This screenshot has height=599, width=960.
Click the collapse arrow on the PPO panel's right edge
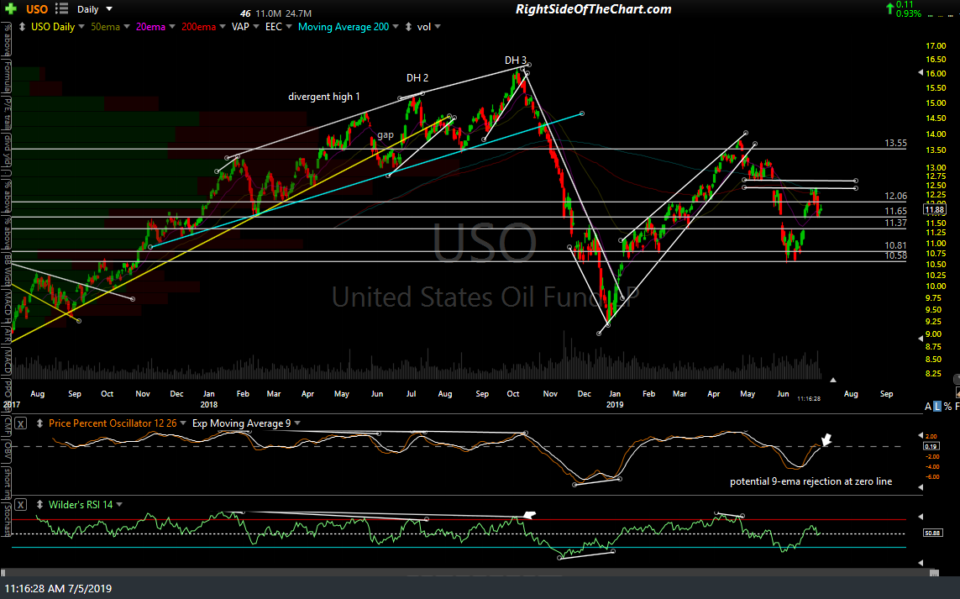point(920,435)
